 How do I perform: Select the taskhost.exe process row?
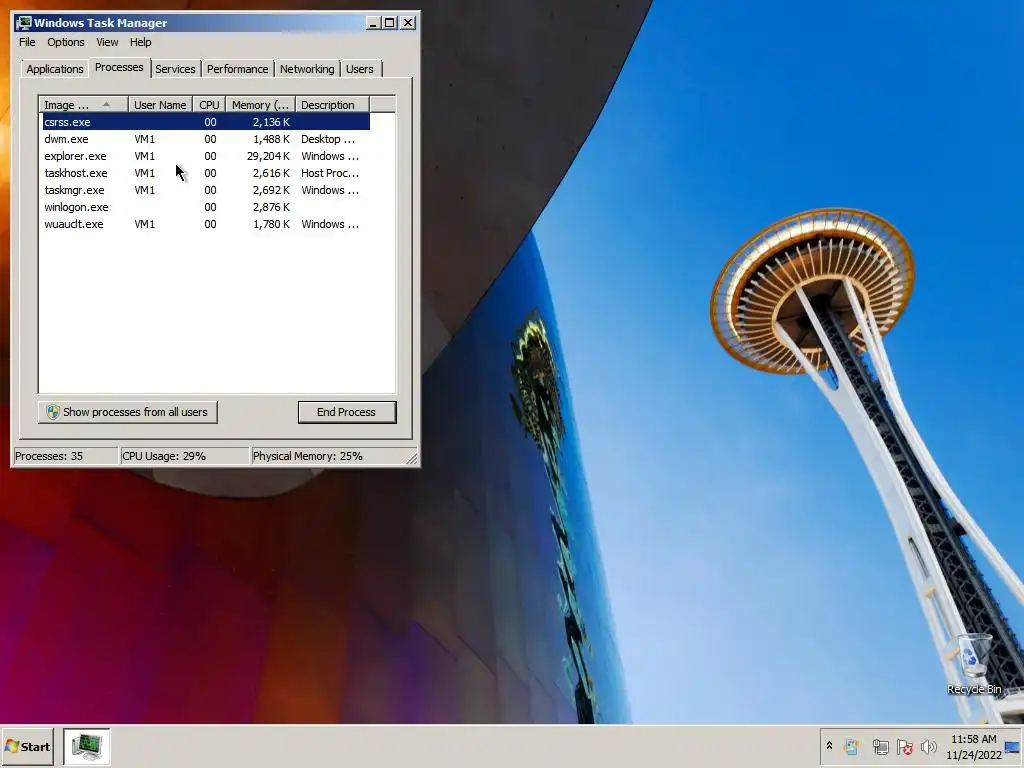pos(206,173)
